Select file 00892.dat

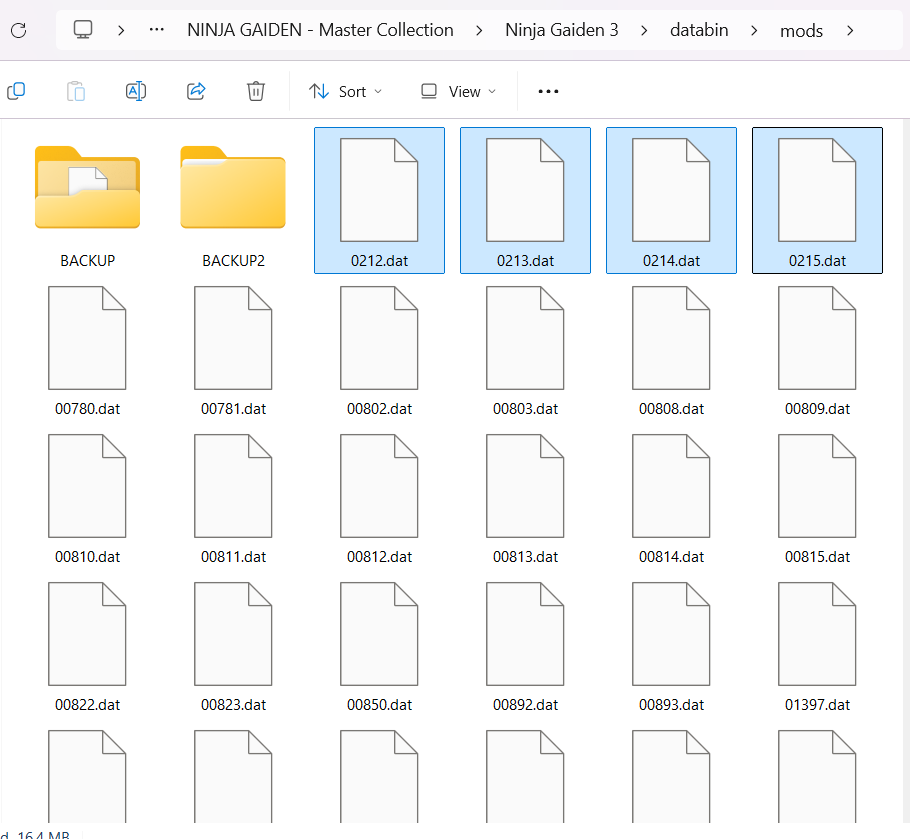coord(525,646)
